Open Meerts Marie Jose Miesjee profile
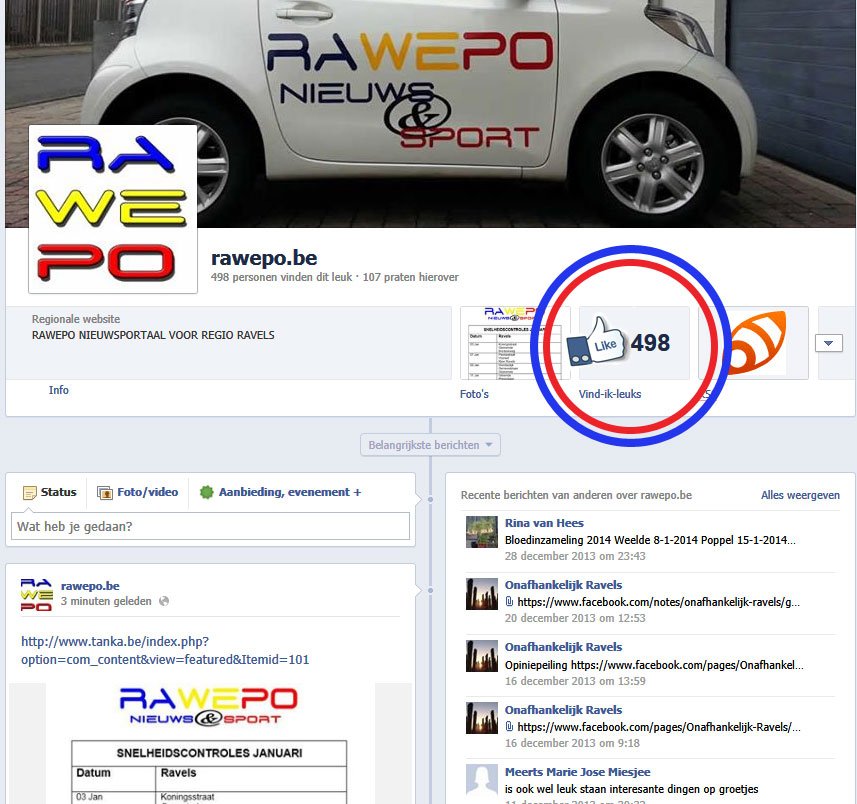This screenshot has width=857, height=804. pyautogui.click(x=578, y=772)
